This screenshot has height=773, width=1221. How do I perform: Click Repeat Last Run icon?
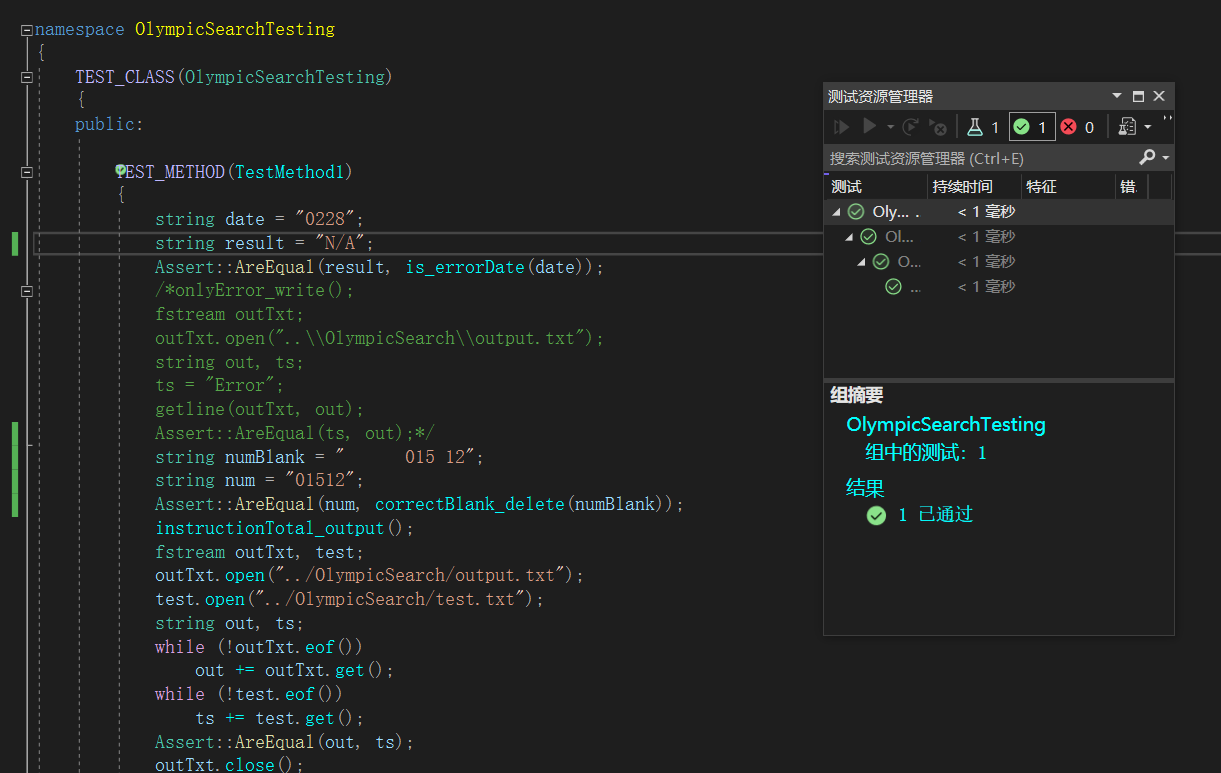pos(911,127)
